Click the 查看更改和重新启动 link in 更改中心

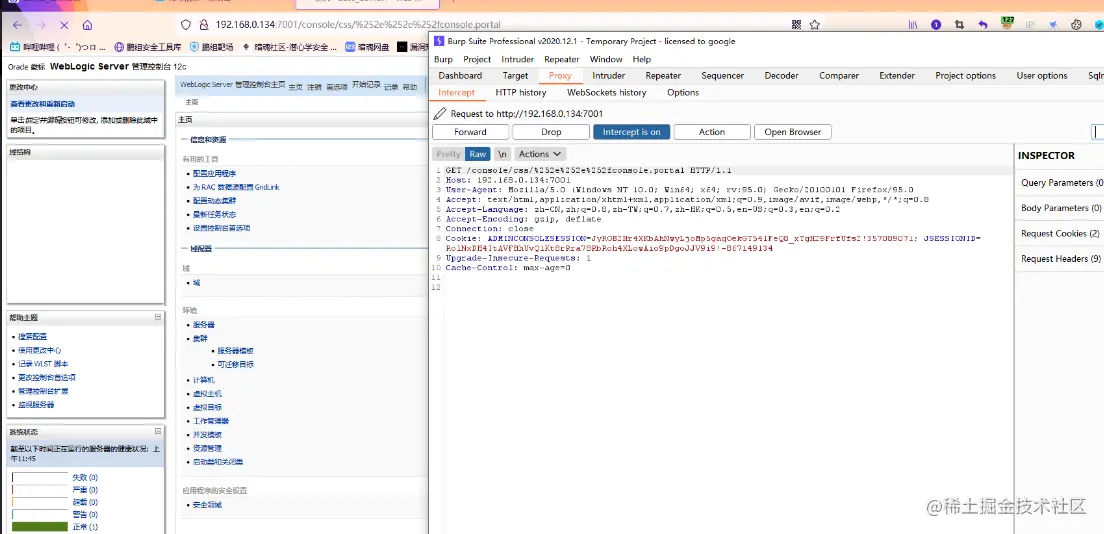pyautogui.click(x=42, y=104)
